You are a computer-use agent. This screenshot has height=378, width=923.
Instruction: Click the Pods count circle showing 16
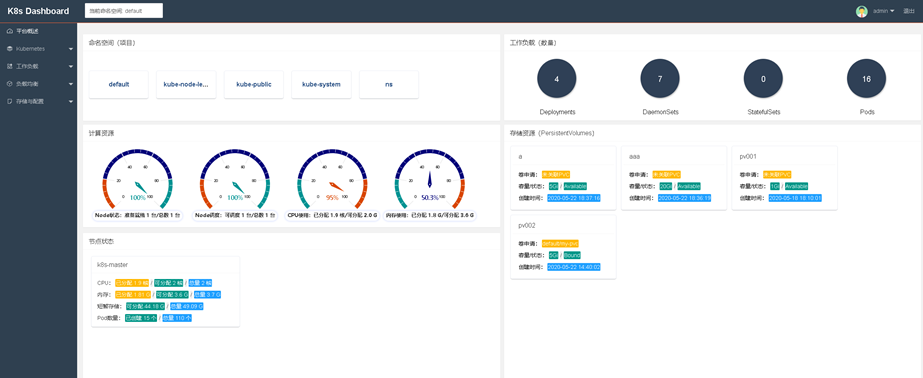tap(866, 79)
